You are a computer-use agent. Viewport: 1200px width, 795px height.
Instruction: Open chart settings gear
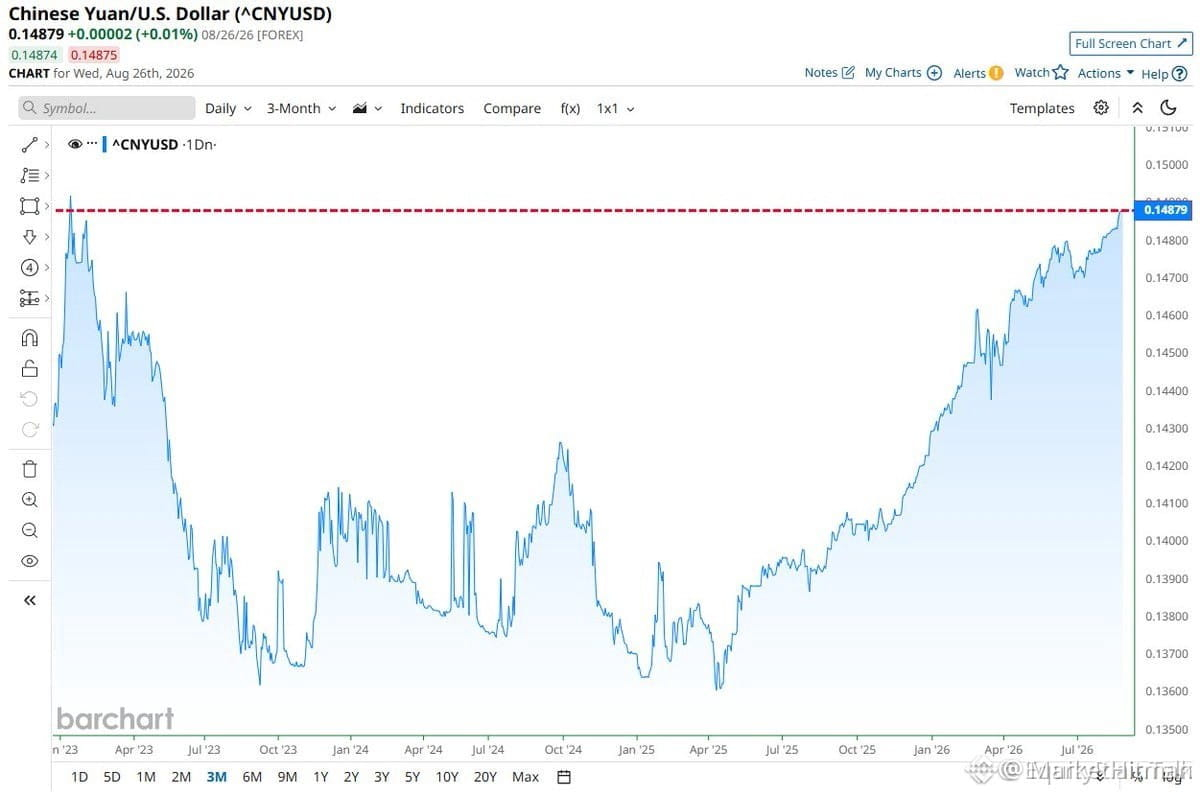pos(1101,108)
